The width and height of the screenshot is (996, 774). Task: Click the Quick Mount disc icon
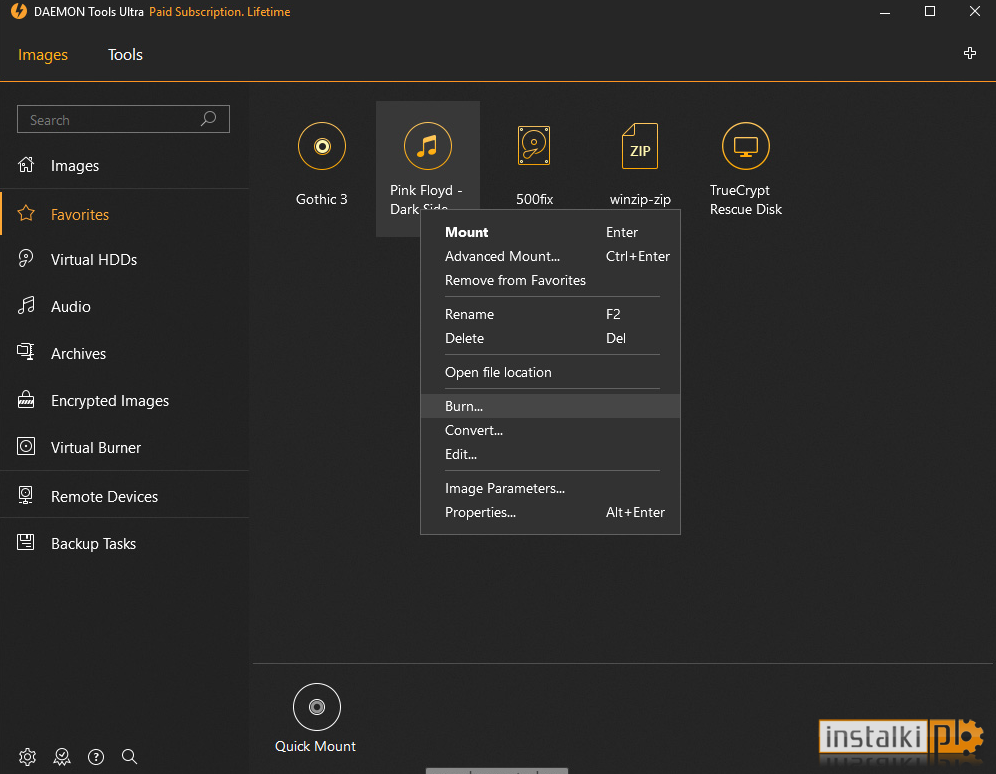316,707
